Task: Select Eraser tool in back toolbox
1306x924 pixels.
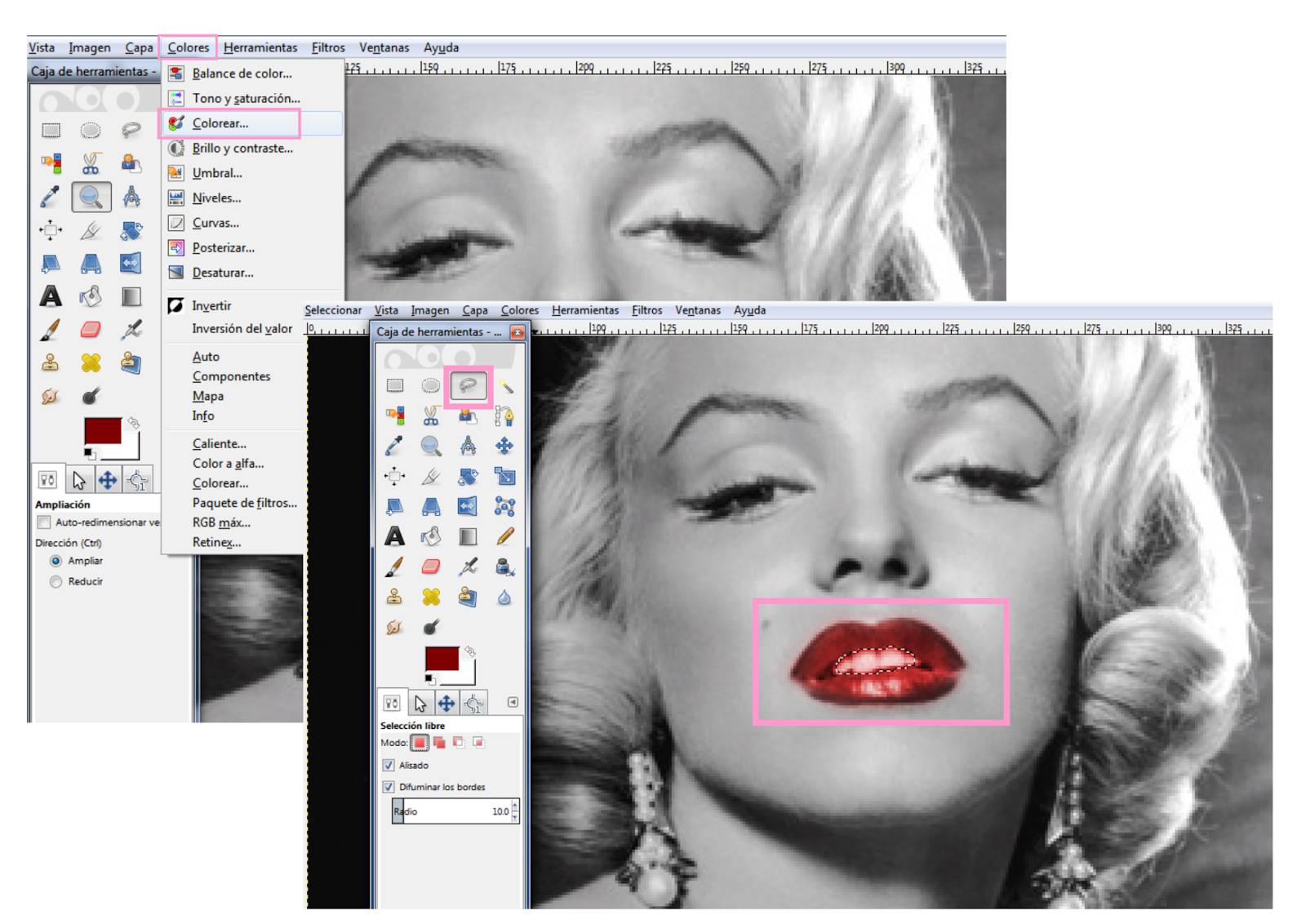Action: (x=91, y=329)
